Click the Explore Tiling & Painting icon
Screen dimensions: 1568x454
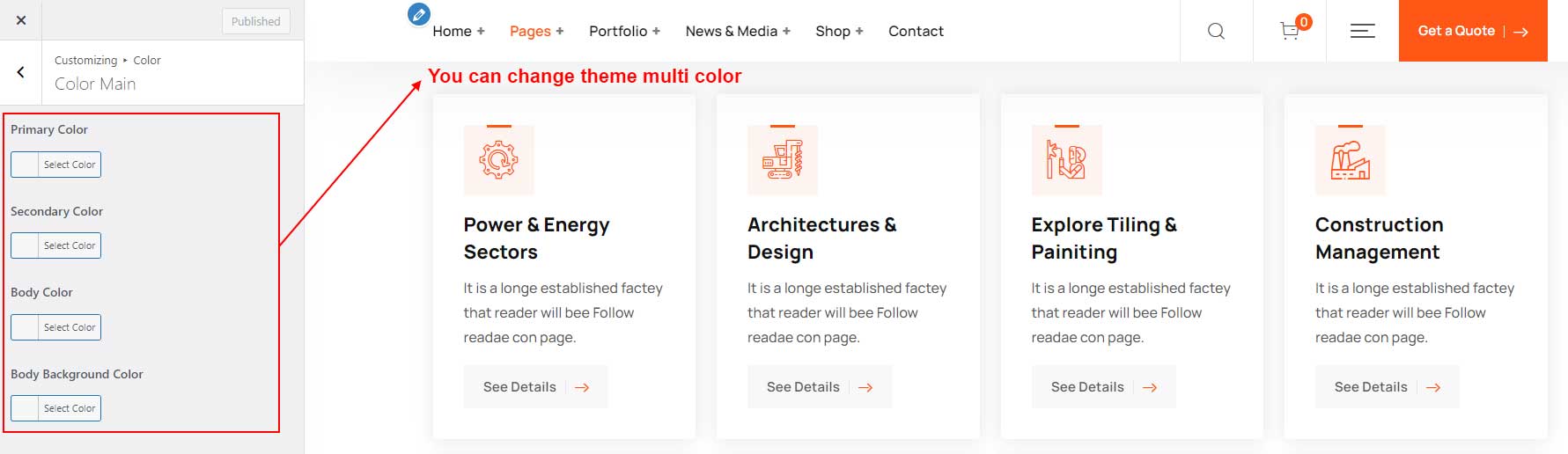pyautogui.click(x=1067, y=160)
